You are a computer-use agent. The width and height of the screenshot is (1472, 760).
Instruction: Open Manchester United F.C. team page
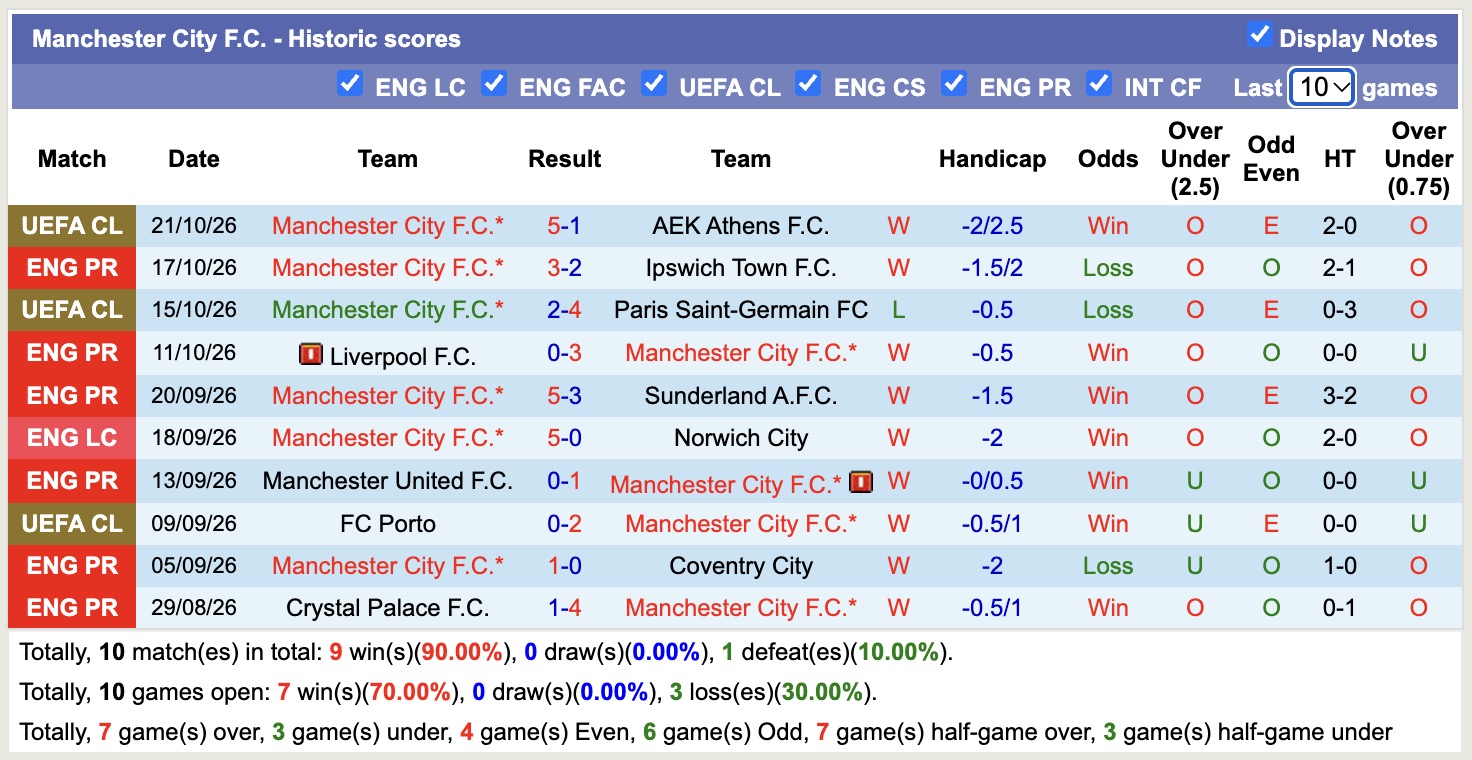pos(388,481)
